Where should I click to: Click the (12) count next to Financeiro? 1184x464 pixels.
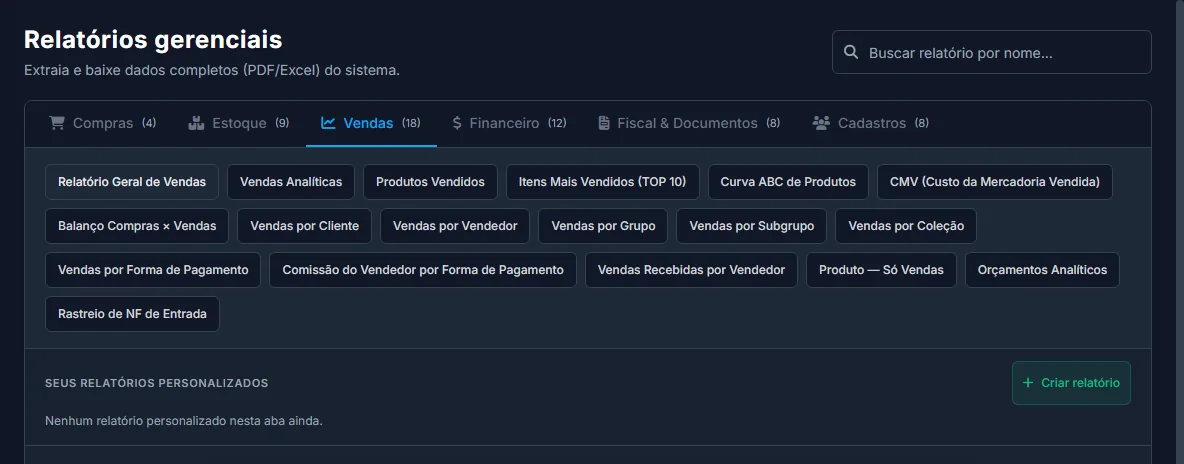pyautogui.click(x=557, y=123)
